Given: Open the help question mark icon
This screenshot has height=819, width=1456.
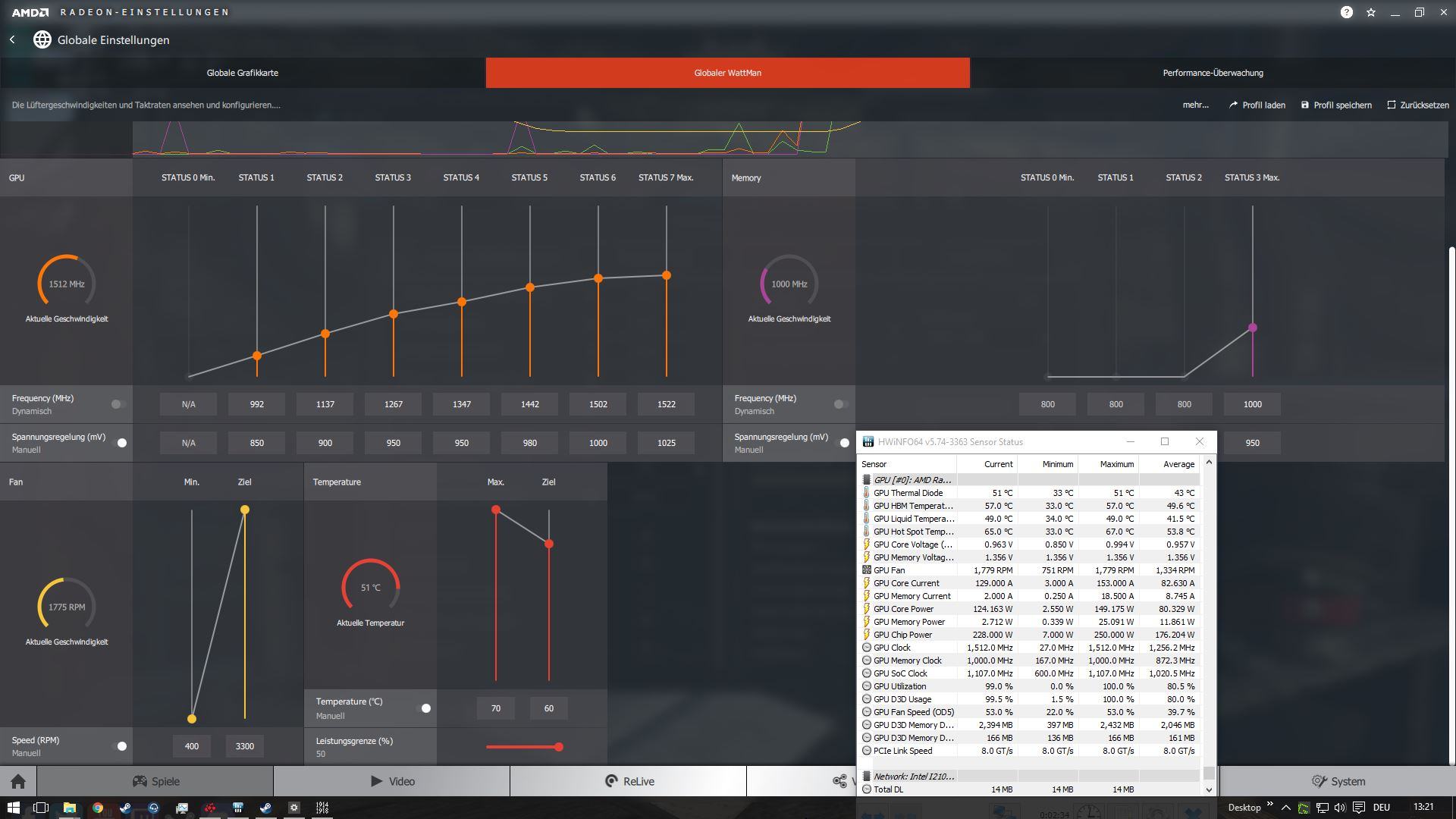Looking at the screenshot, I should (1346, 12).
